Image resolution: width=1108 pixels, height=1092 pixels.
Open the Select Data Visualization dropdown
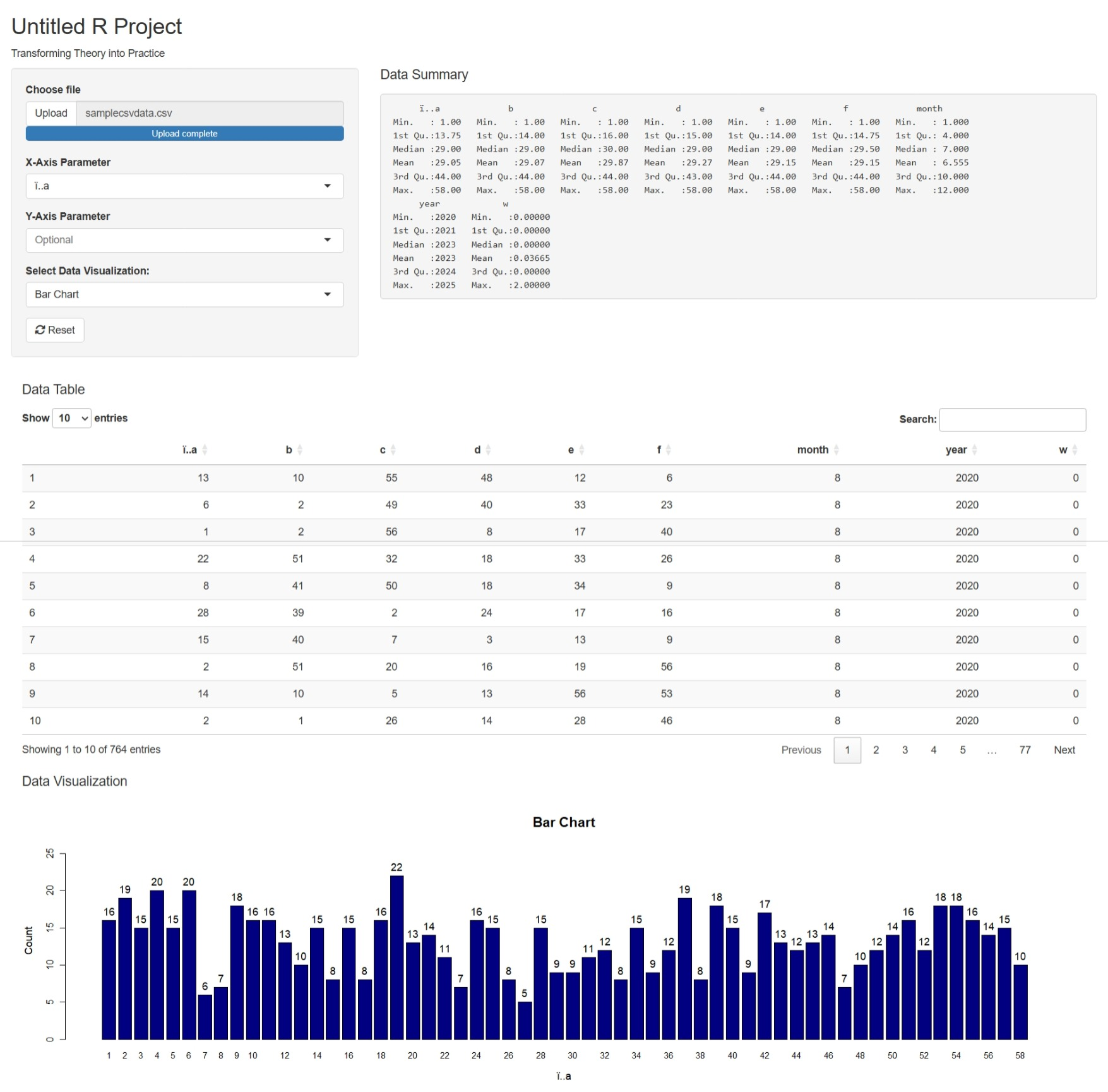(184, 294)
